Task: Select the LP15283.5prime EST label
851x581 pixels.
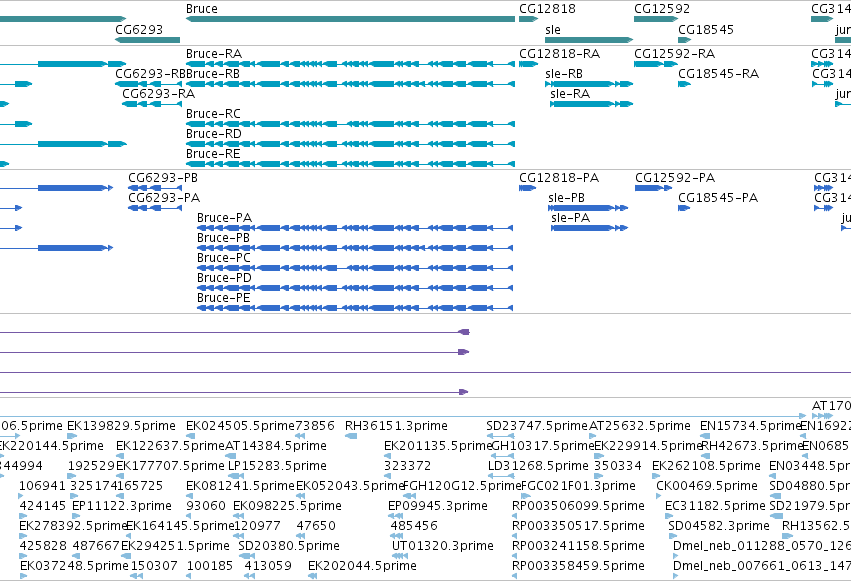Action: click(277, 466)
